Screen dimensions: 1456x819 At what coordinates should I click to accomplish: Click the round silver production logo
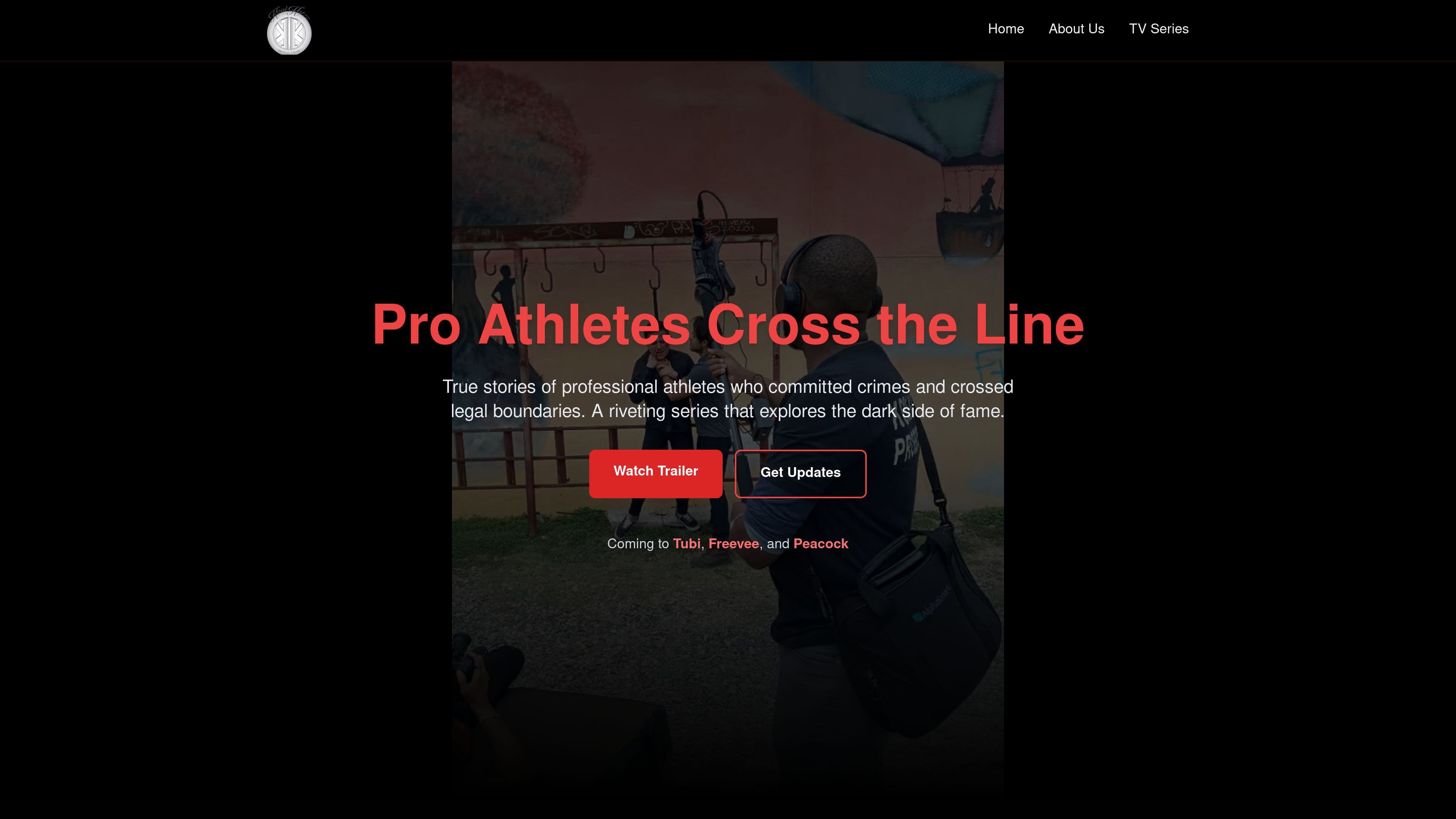[x=289, y=30]
